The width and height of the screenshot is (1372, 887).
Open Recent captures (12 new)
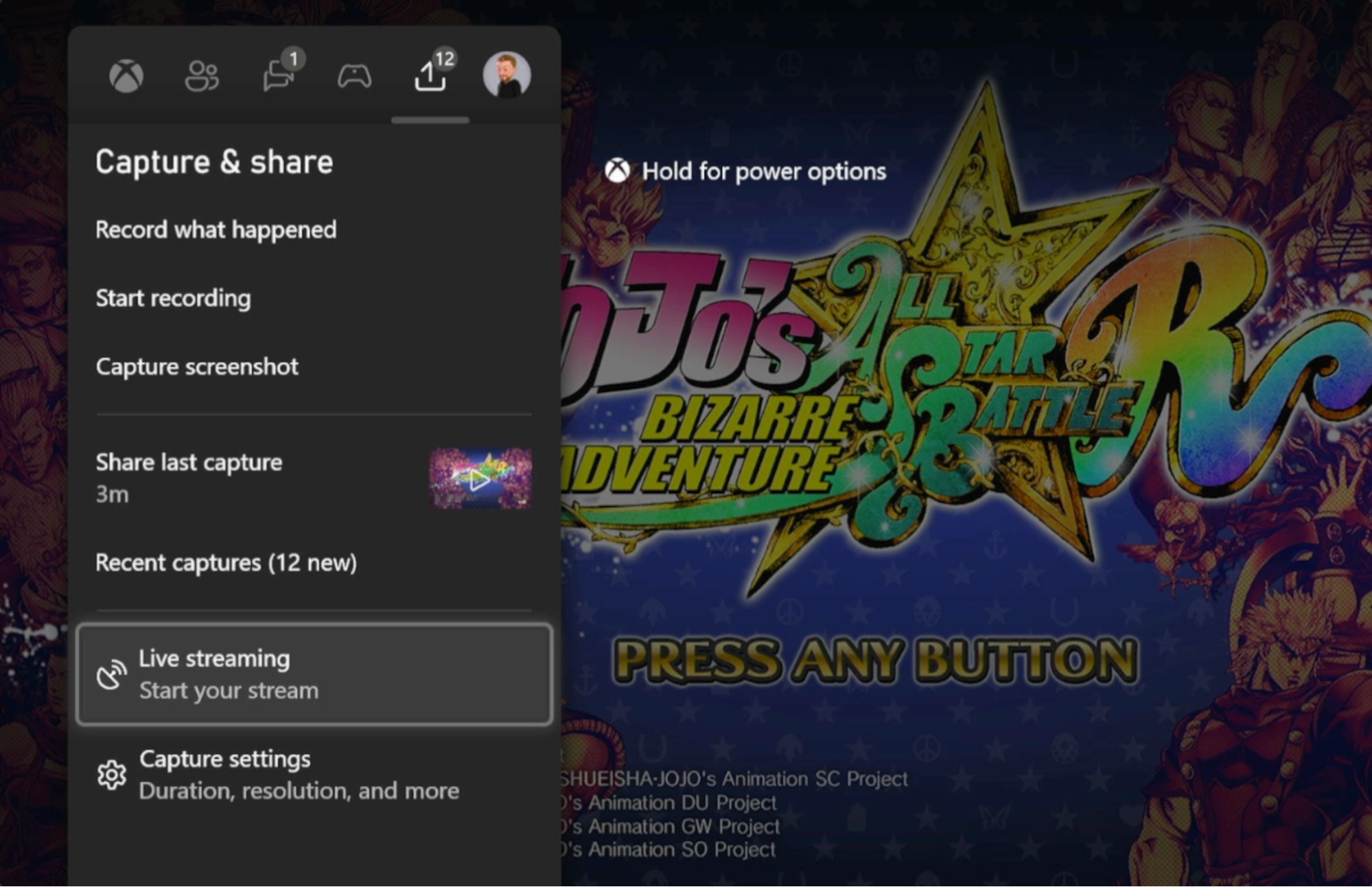pos(226,563)
